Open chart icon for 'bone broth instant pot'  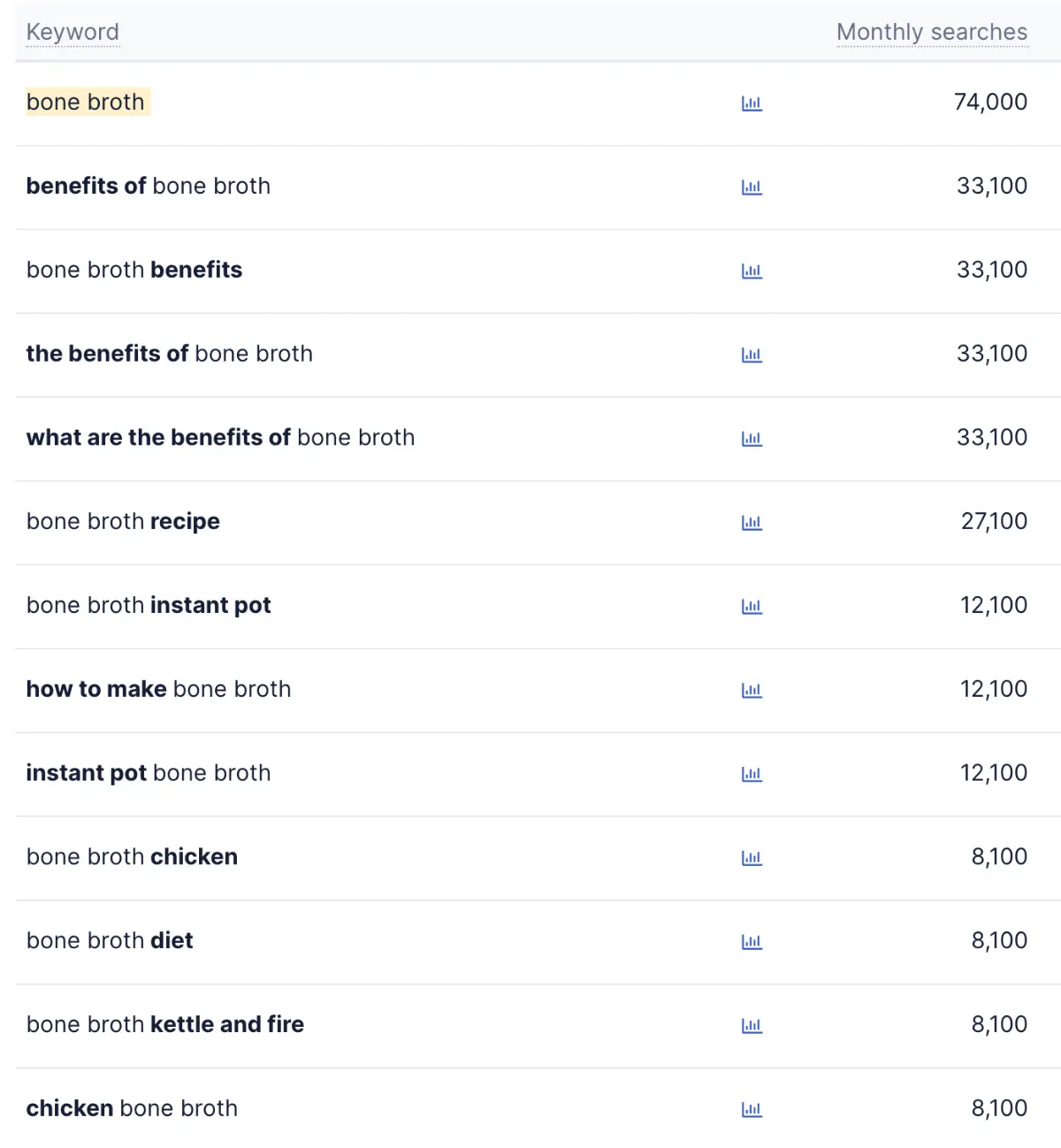point(752,607)
